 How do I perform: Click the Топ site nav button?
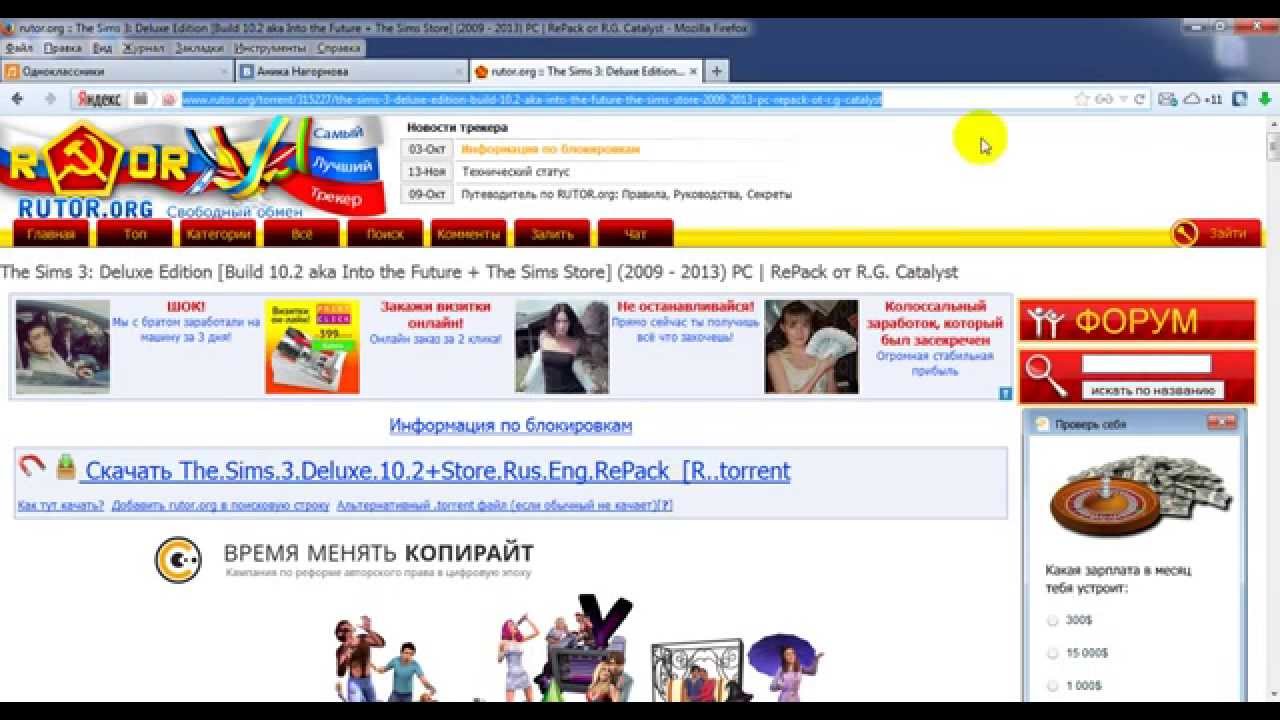[x=135, y=234]
